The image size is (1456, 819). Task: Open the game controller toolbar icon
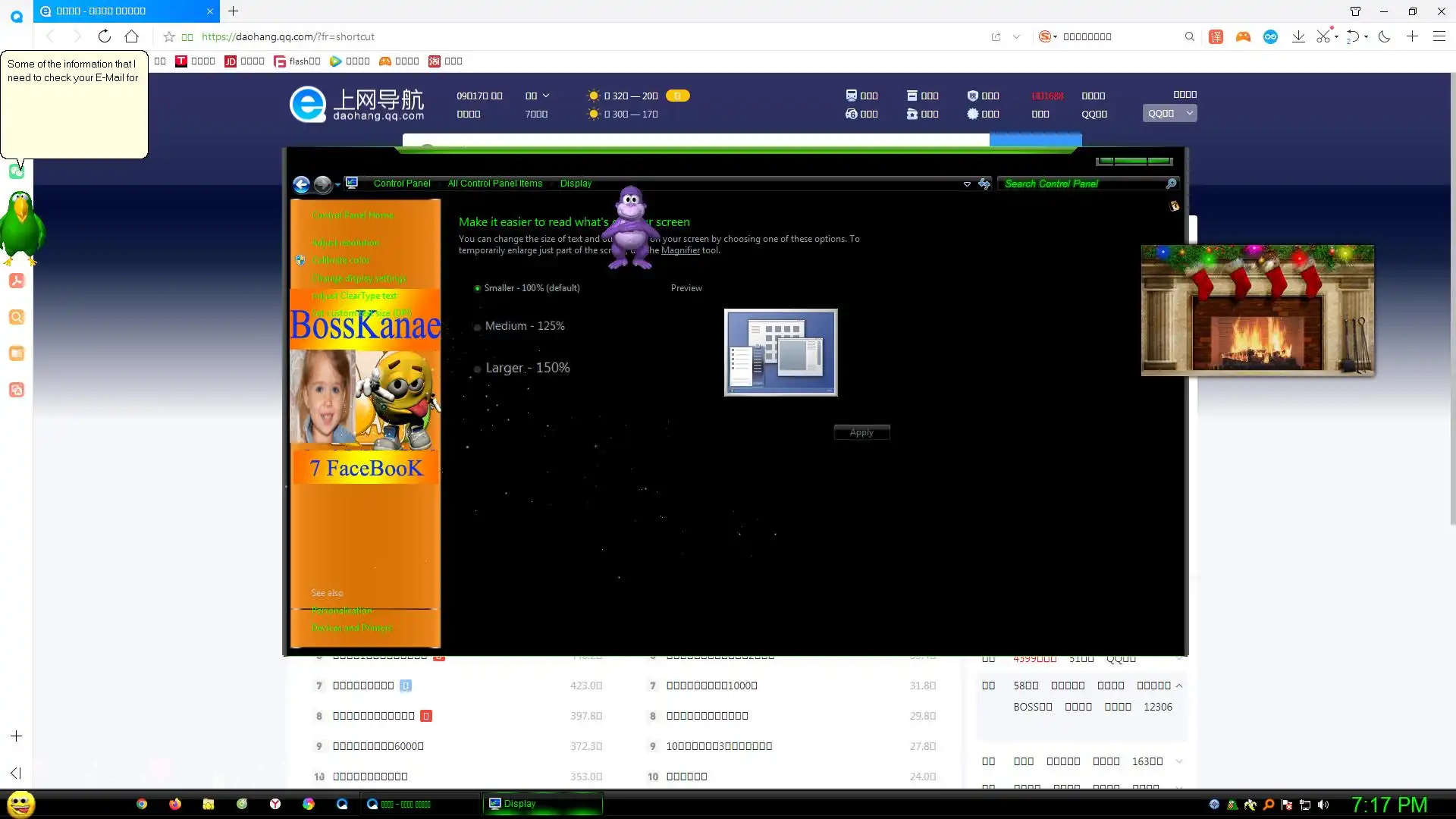(1243, 36)
